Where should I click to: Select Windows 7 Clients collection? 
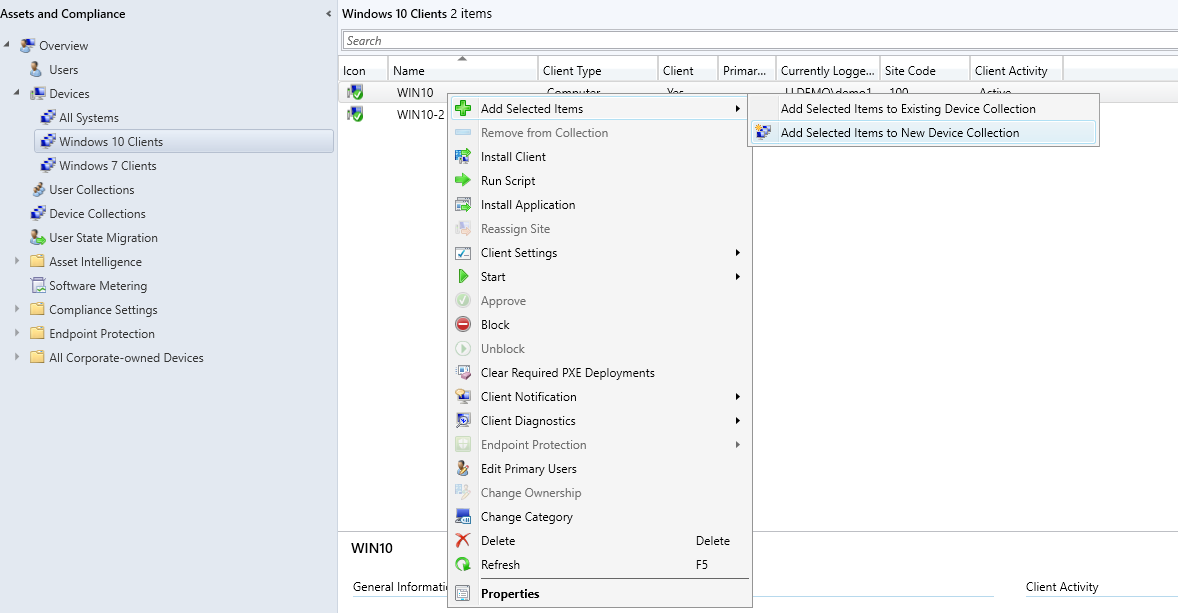(x=107, y=165)
